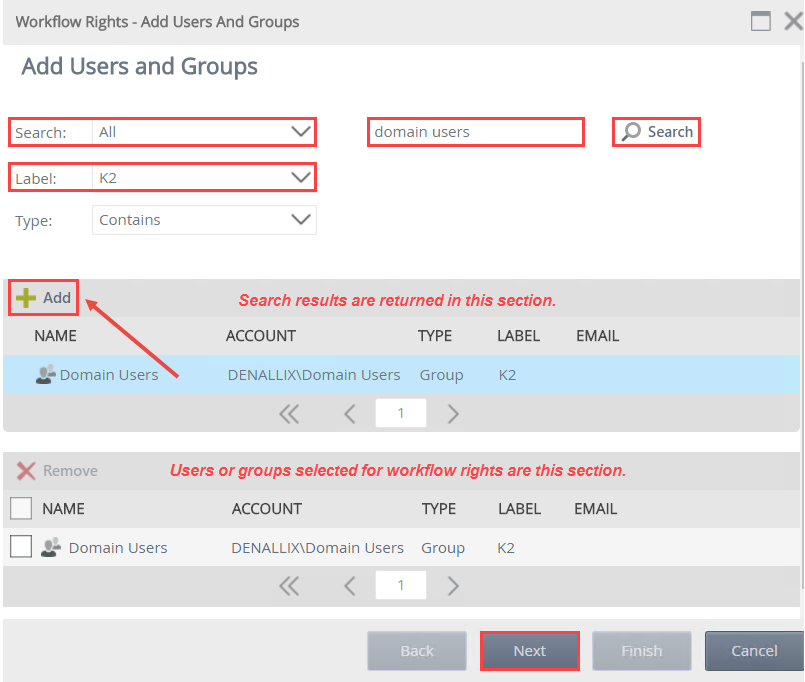Click the Next button
805x682 pixels.
coord(529,650)
